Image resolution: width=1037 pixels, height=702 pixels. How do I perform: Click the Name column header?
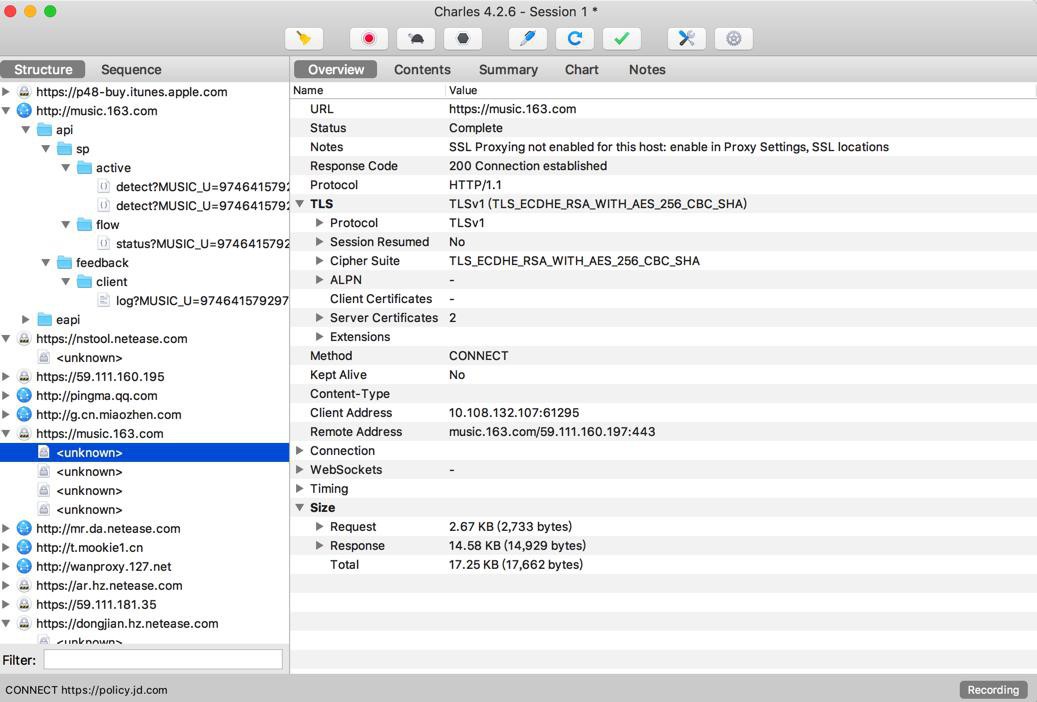click(368, 90)
